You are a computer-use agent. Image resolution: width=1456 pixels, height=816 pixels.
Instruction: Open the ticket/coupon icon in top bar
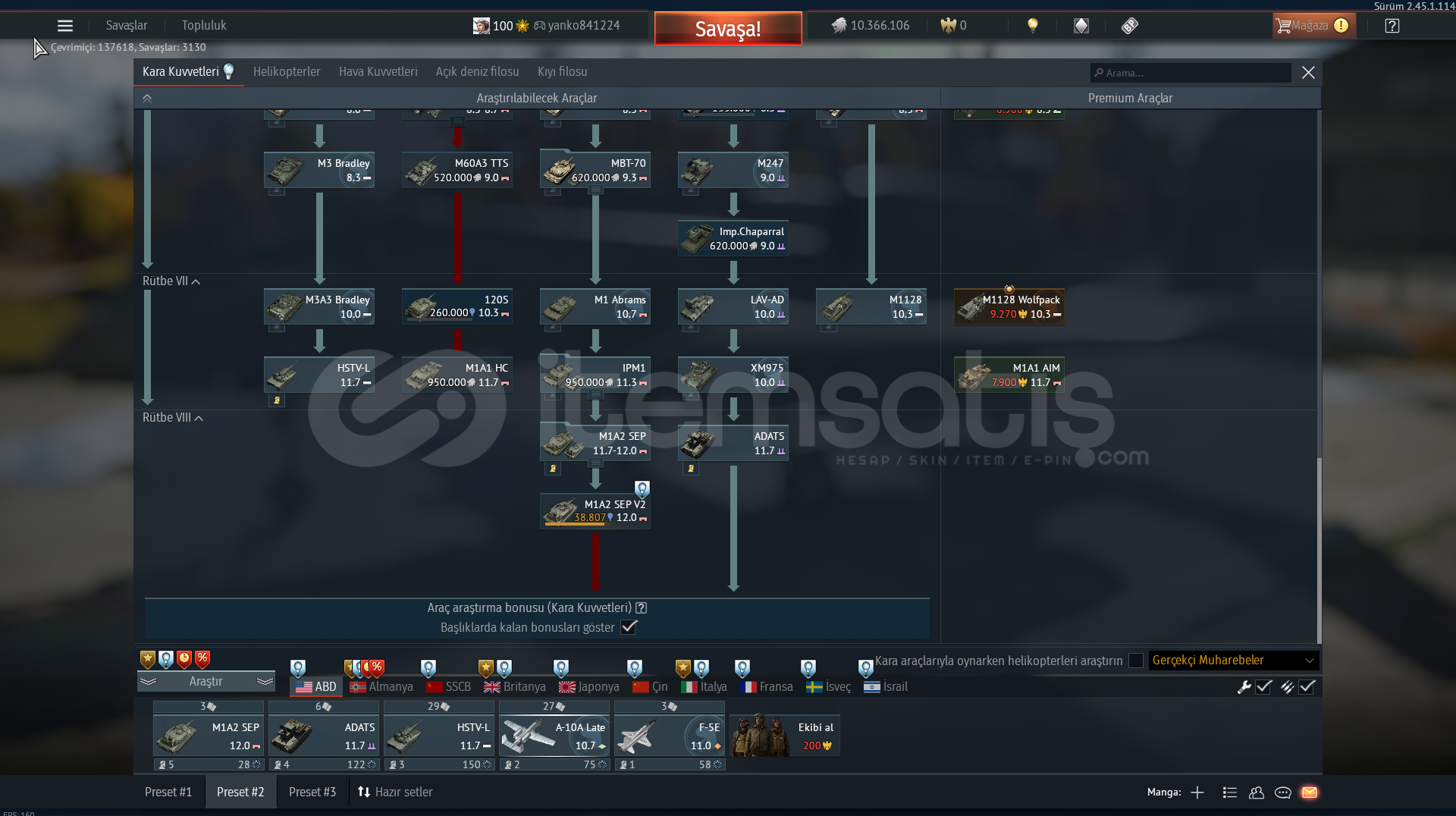pos(1130,26)
